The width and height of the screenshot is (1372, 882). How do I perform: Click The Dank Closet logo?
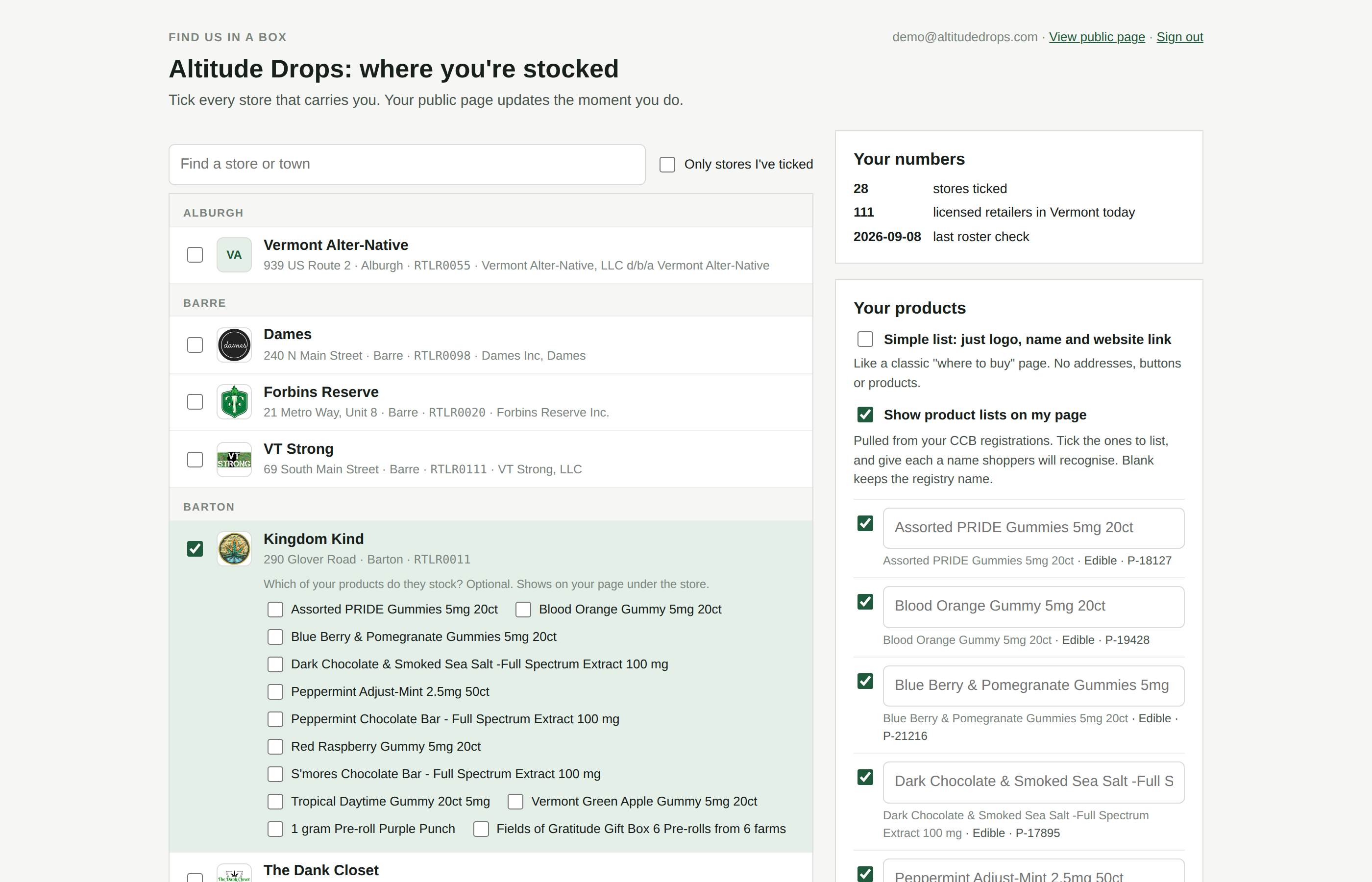pyautogui.click(x=234, y=873)
